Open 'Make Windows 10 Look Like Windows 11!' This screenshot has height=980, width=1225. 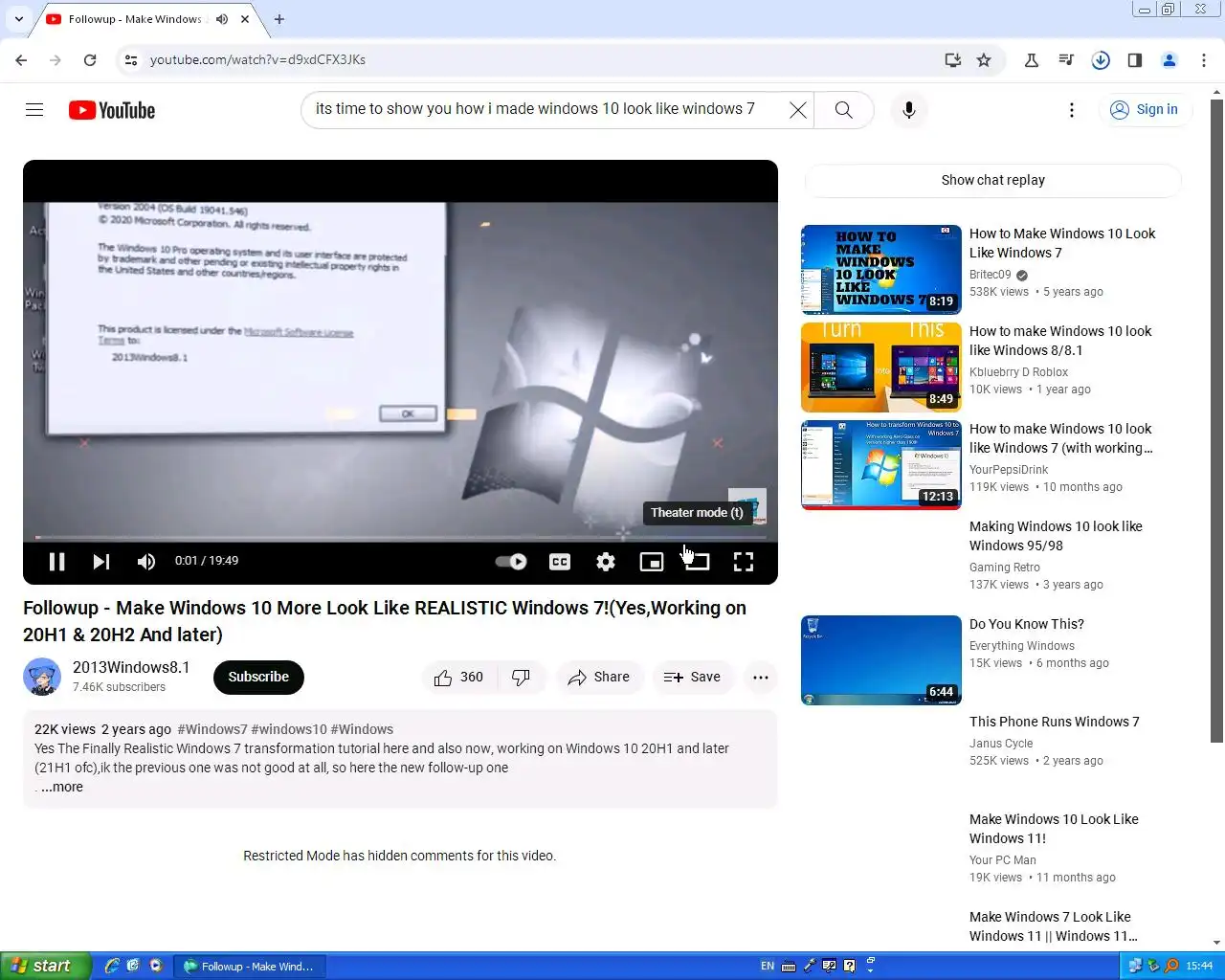pos(1054,829)
